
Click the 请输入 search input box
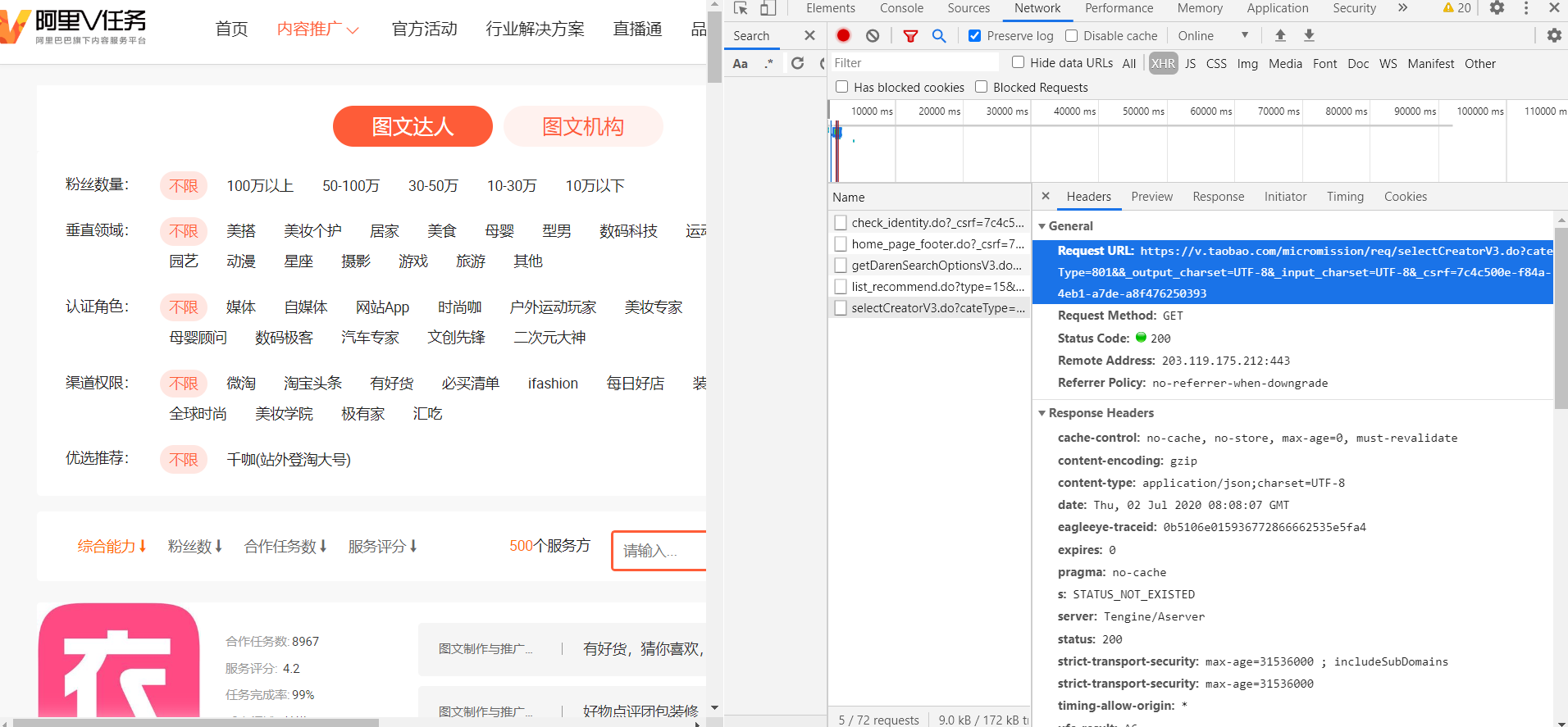659,551
